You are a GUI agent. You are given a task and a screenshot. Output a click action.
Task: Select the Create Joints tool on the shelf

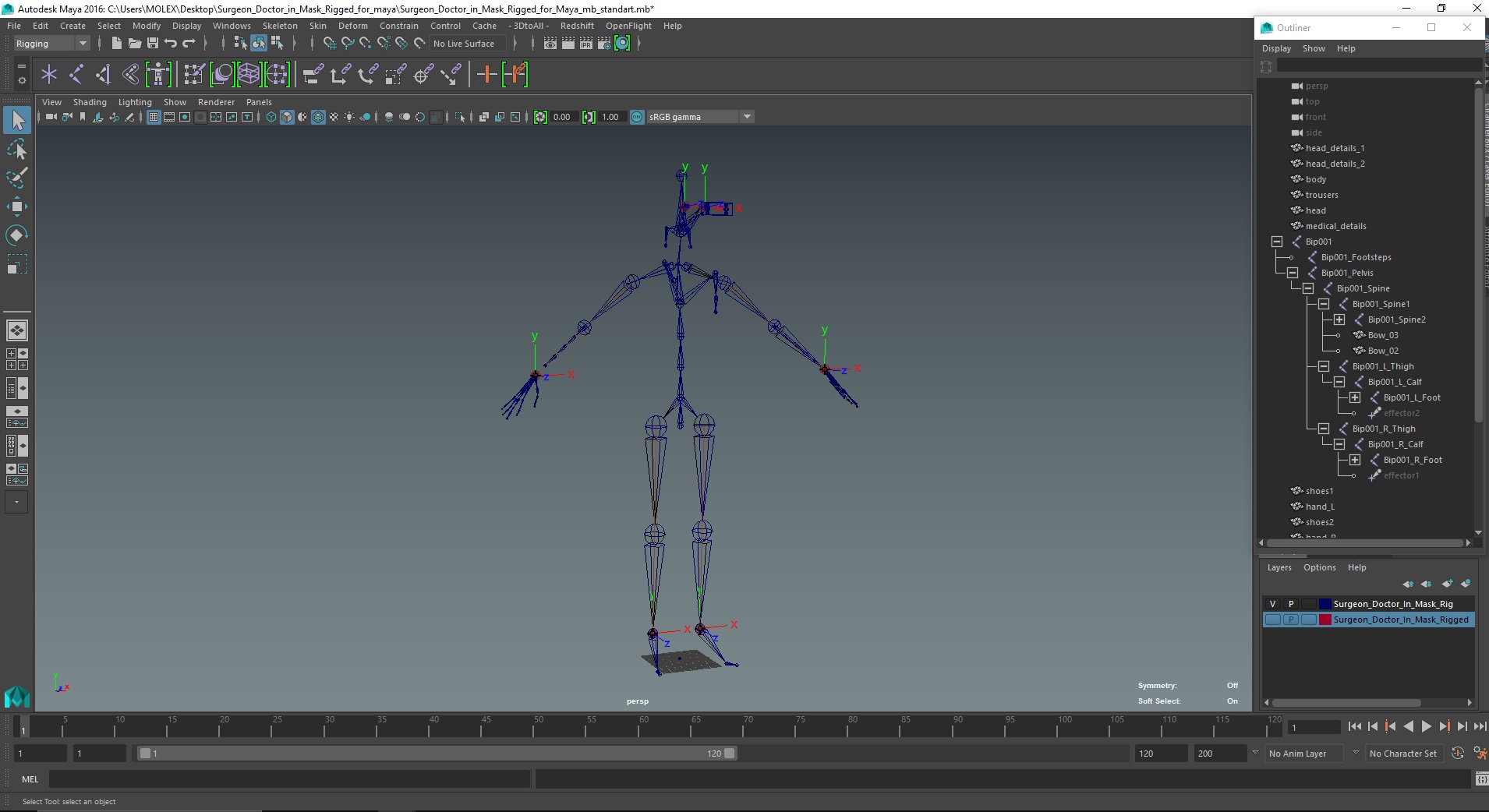tap(76, 74)
